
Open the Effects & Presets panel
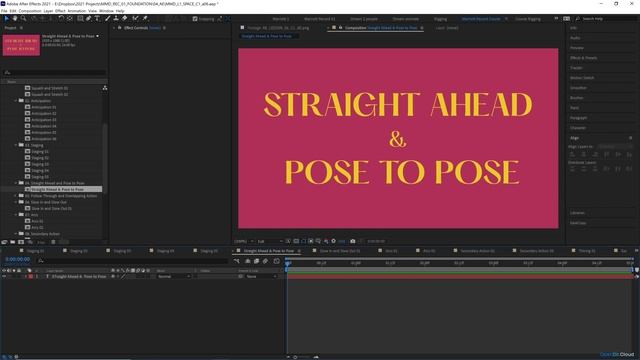pos(584,58)
